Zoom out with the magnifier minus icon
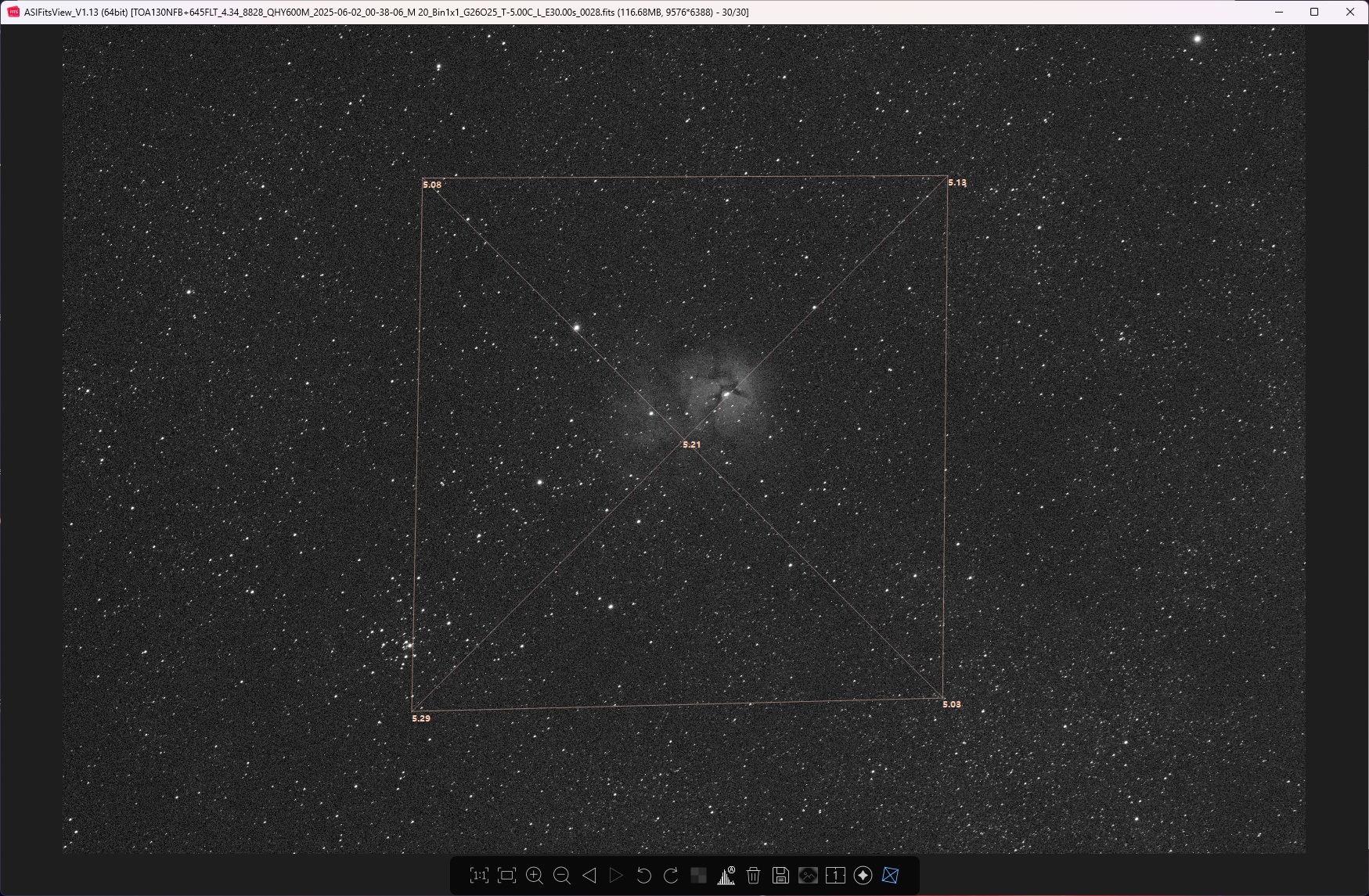 pyautogui.click(x=562, y=876)
